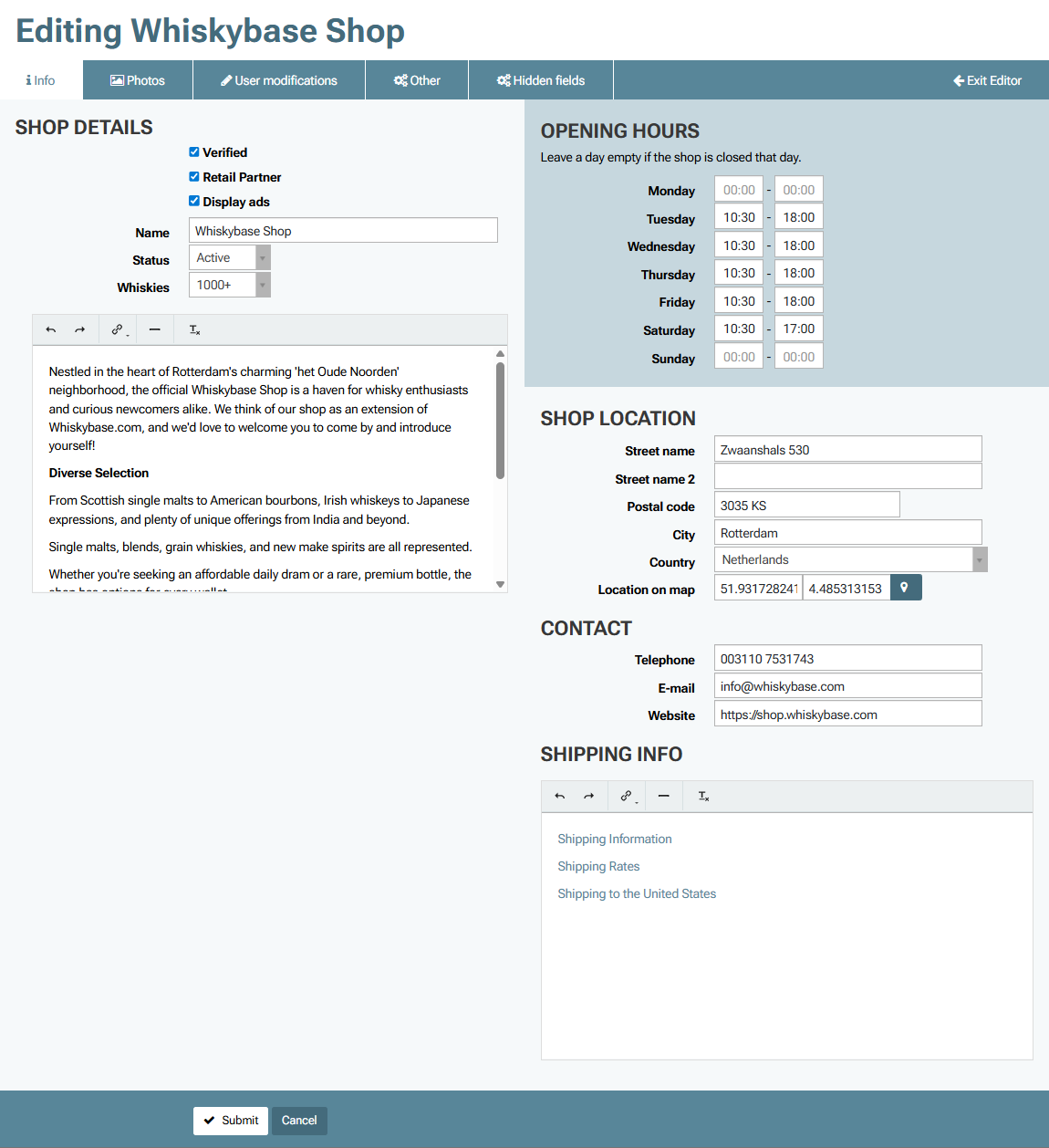
Task: Edit the Telephone field
Action: (x=848, y=658)
